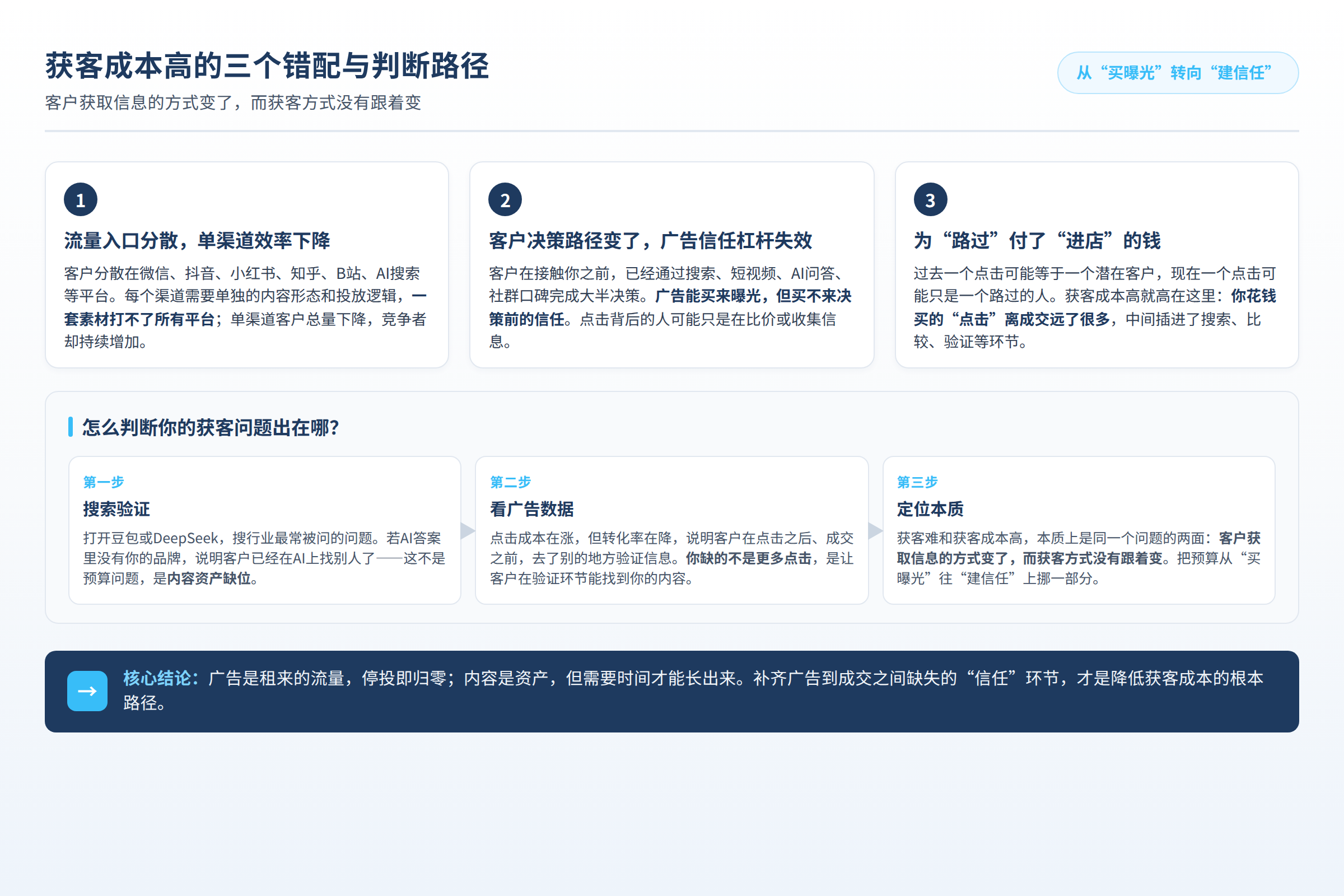Select the main title 获客成本高的三个错配与判断路径
This screenshot has height=896, width=1344.
[268, 65]
